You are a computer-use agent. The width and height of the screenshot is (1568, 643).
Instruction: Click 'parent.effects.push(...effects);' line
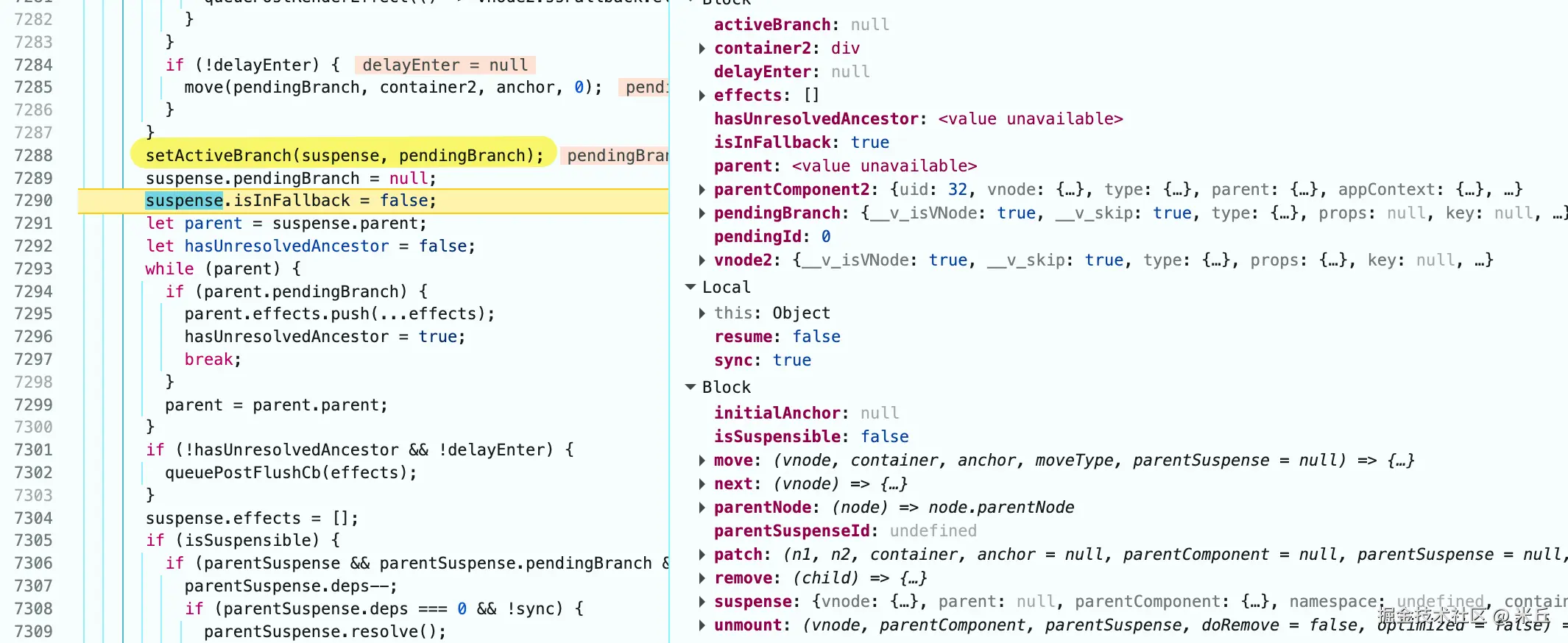pyautogui.click(x=339, y=313)
